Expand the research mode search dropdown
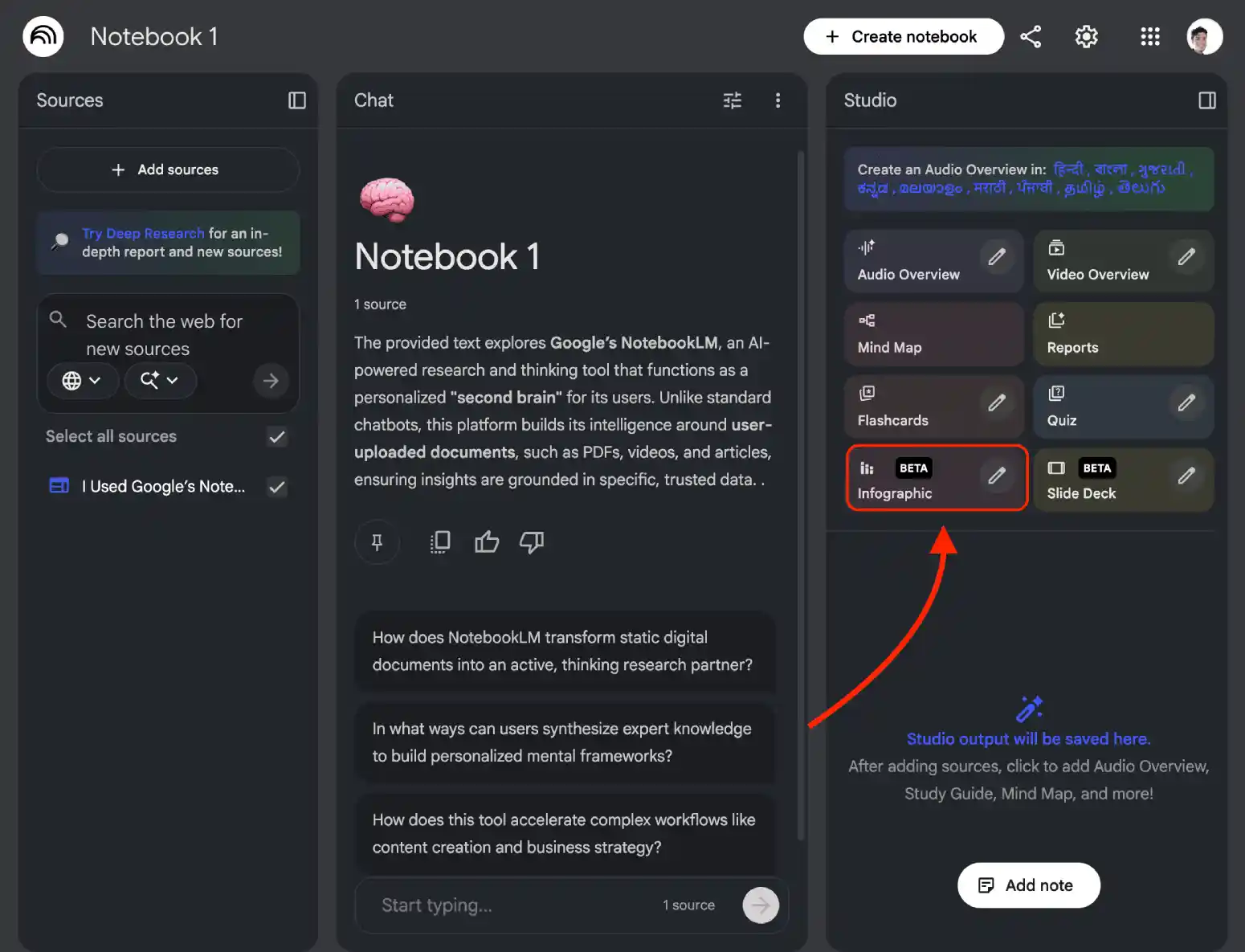This screenshot has height=952, width=1245. [x=160, y=381]
